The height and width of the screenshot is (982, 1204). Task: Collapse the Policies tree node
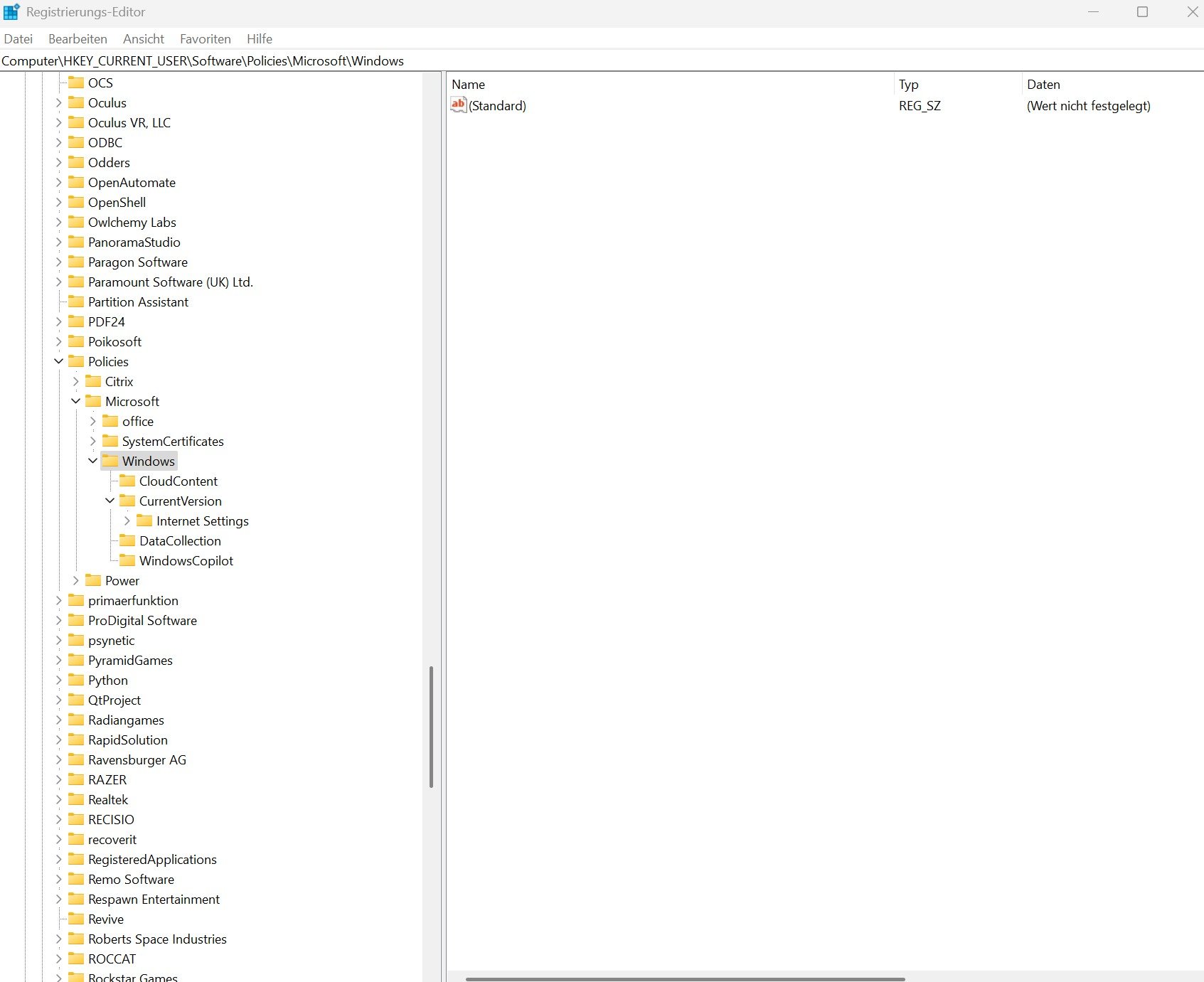[59, 361]
